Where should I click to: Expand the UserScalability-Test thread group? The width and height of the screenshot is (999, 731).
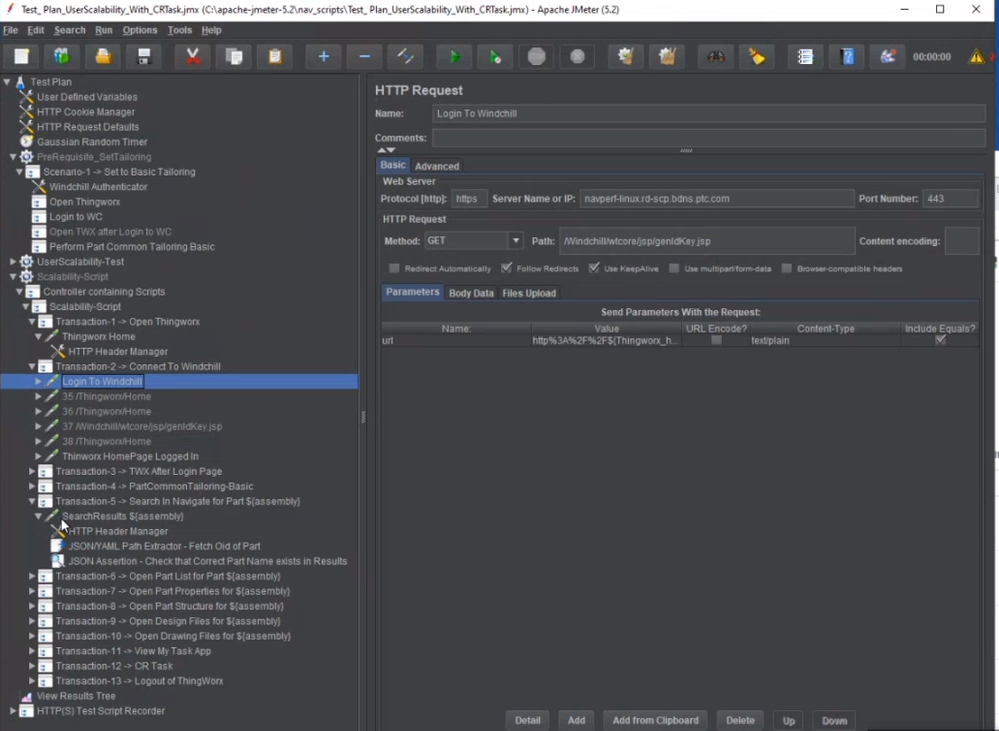point(13,261)
